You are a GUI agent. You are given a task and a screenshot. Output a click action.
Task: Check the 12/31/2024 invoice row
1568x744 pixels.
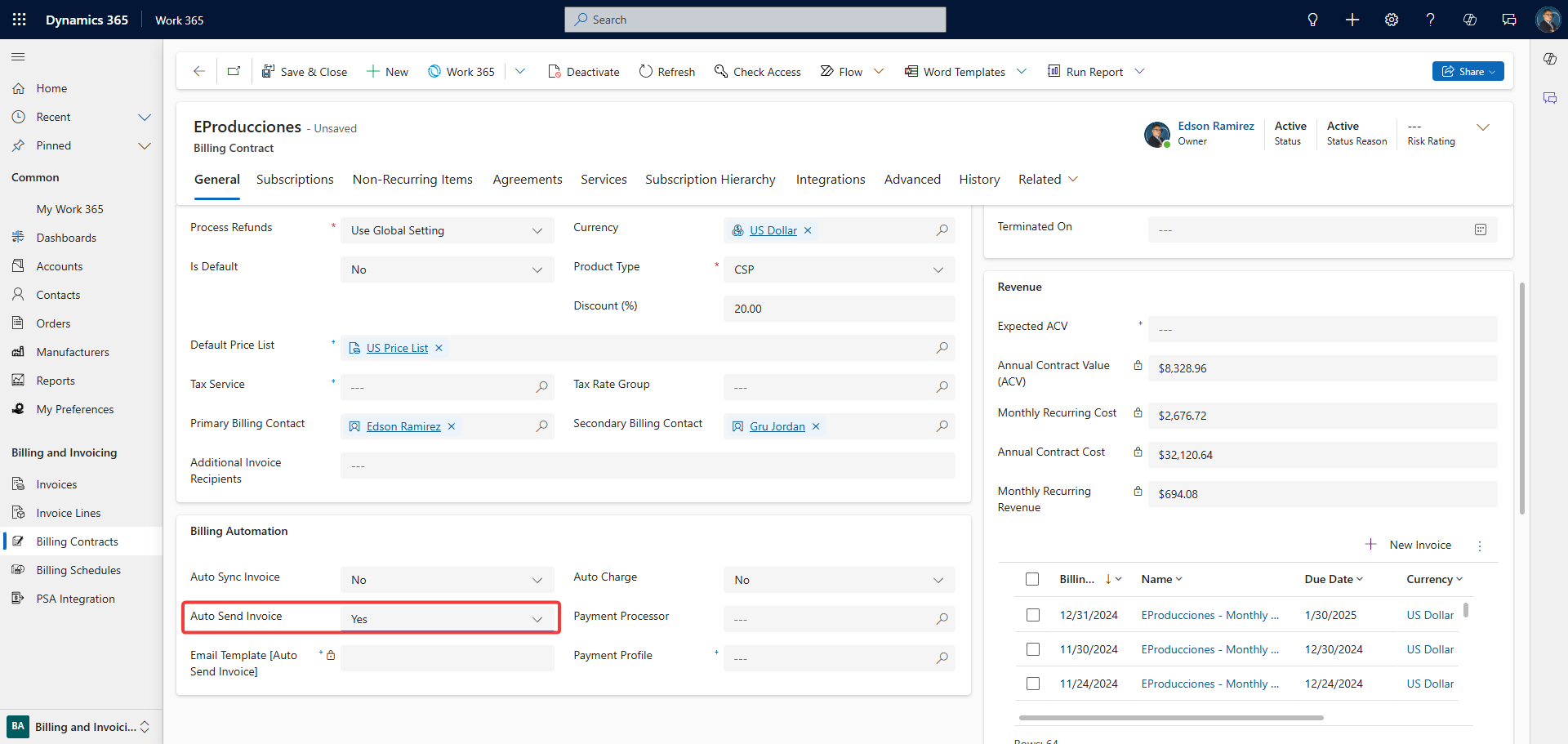pos(1033,615)
